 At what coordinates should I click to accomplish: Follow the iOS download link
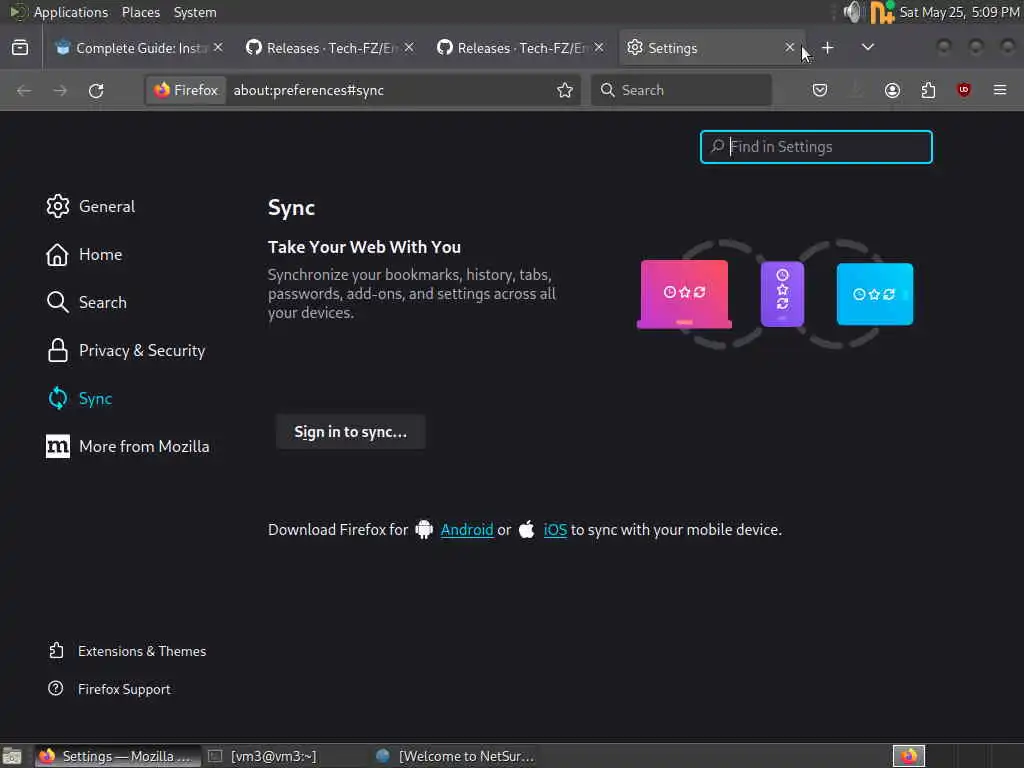(555, 530)
